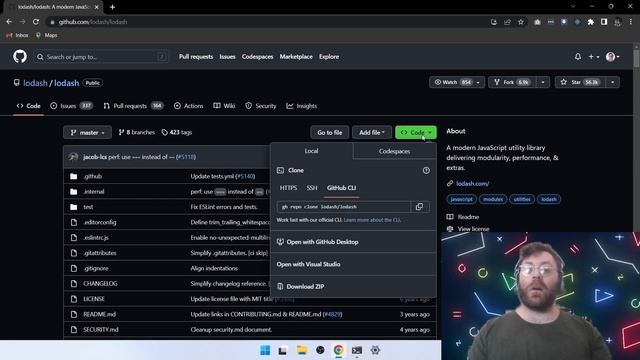Click Open with Visual Studio
The width and height of the screenshot is (640, 360).
coord(309,264)
